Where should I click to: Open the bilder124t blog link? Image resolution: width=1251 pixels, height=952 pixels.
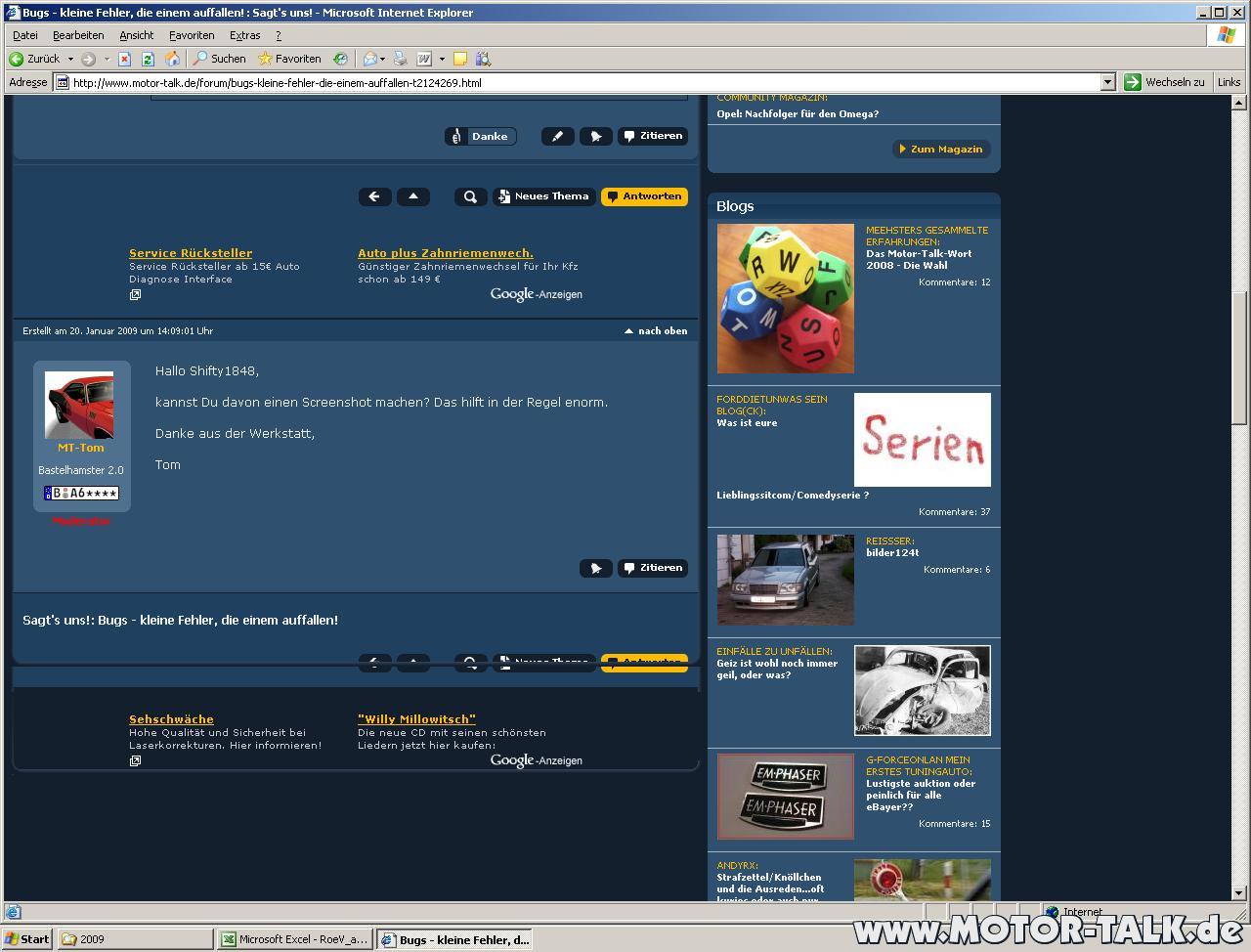(x=892, y=553)
